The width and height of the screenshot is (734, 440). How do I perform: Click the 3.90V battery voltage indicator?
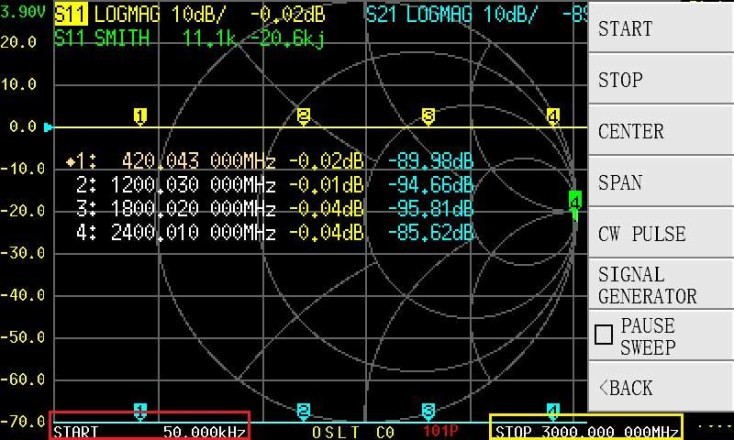(23, 12)
